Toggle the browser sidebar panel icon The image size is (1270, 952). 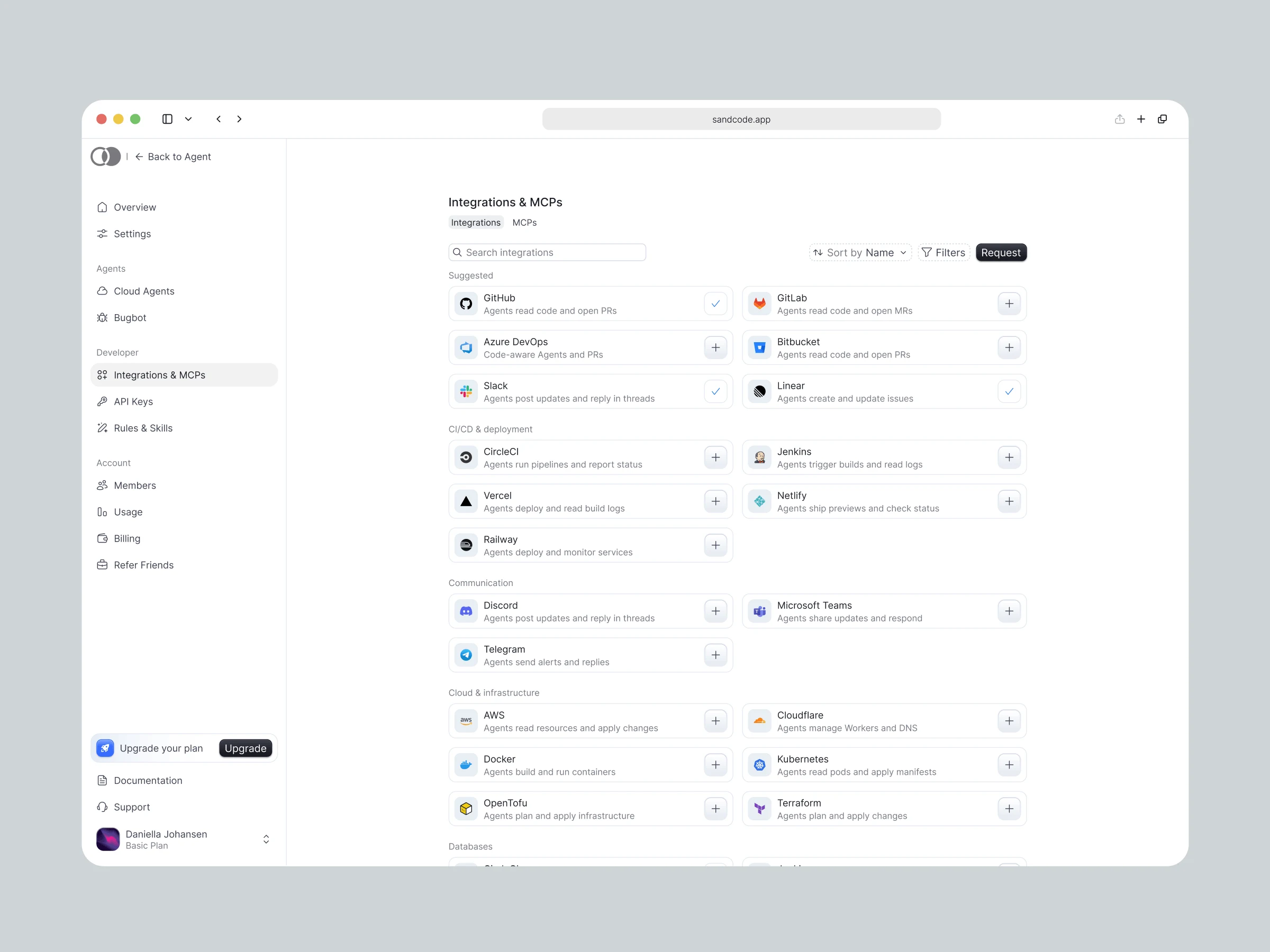[x=168, y=119]
